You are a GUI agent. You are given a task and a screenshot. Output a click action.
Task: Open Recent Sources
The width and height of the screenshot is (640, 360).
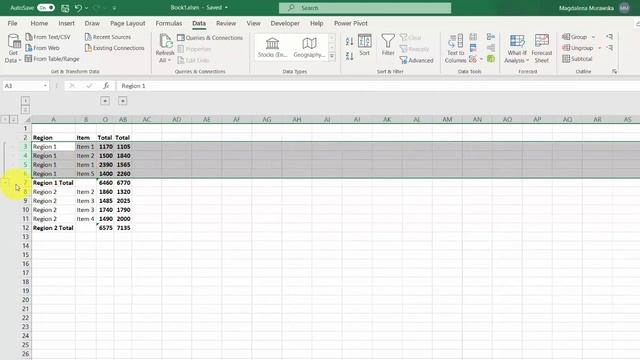click(x=108, y=37)
